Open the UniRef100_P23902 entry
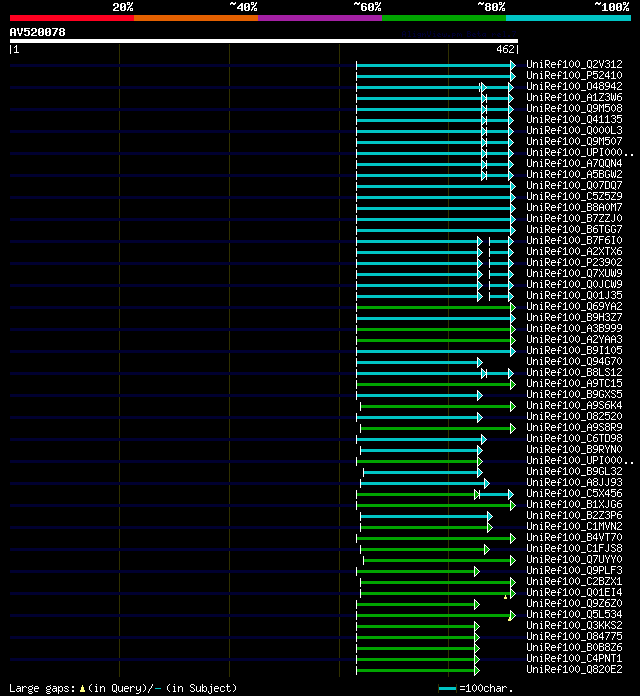640x696 pixels. [574, 262]
